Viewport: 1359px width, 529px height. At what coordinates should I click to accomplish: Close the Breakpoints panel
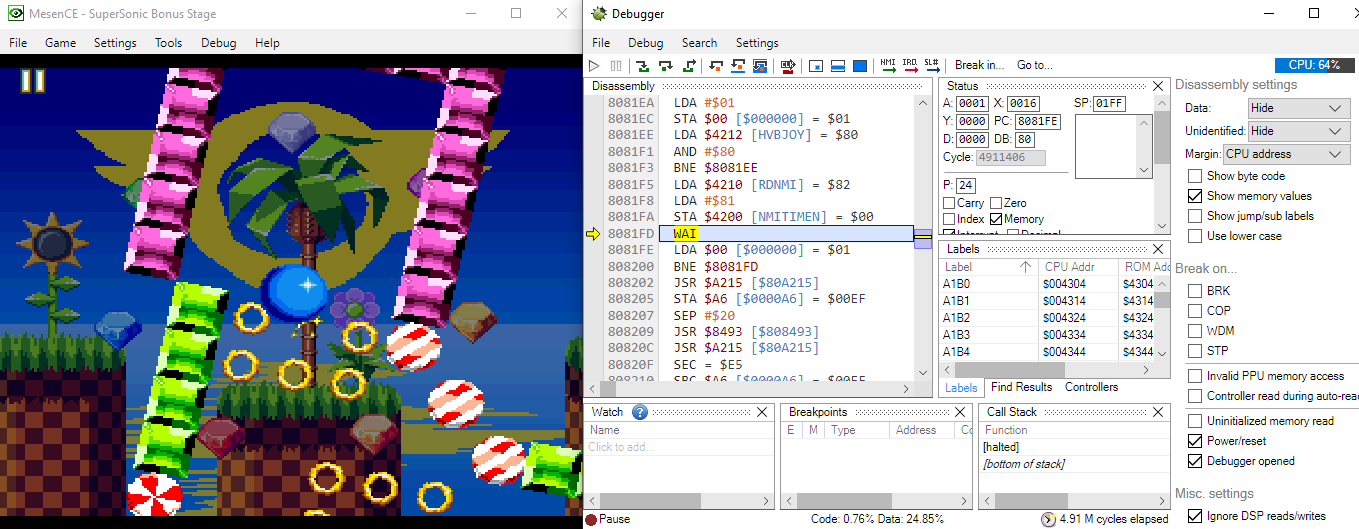pos(961,412)
